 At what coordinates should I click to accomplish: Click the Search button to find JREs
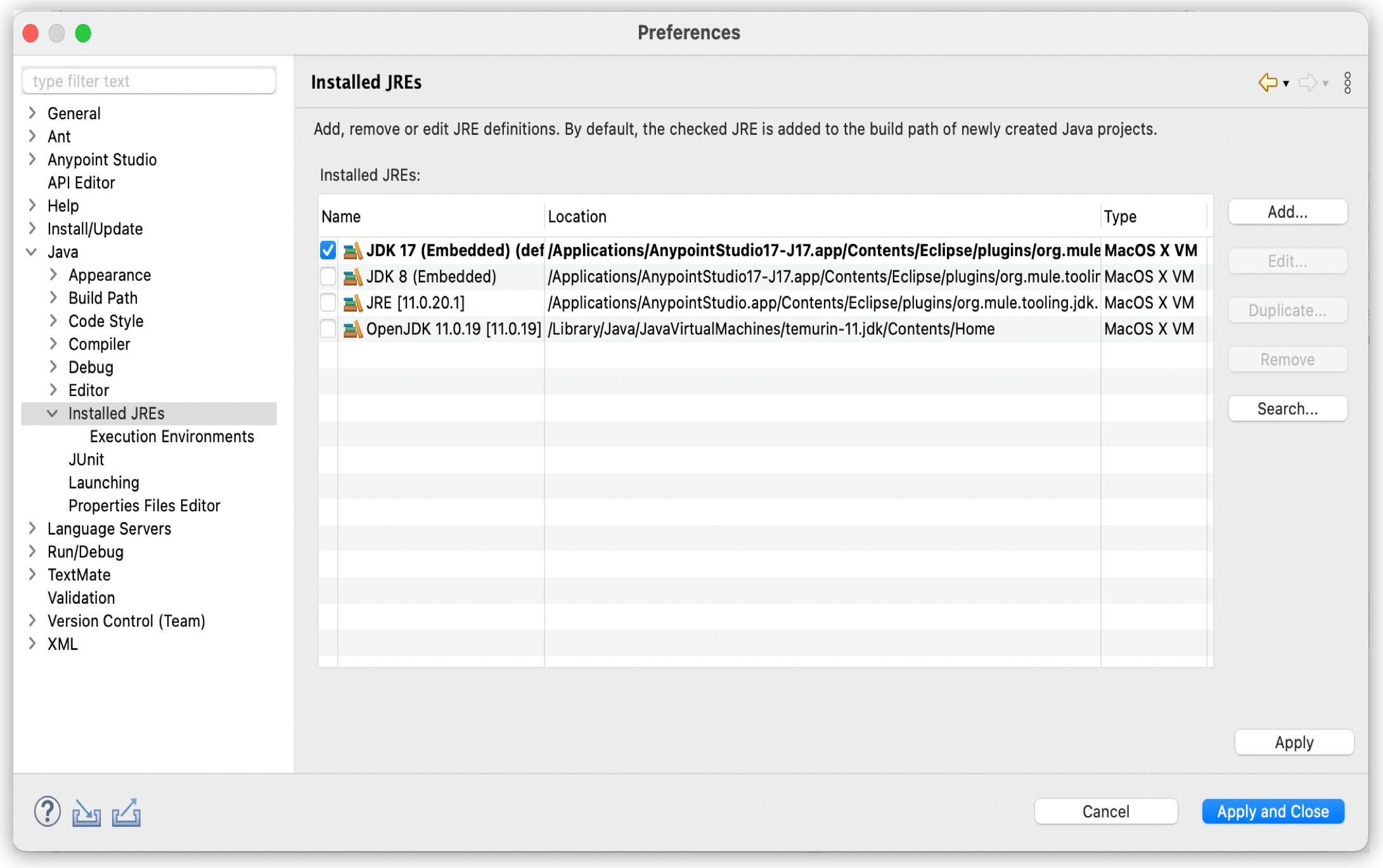pos(1288,408)
